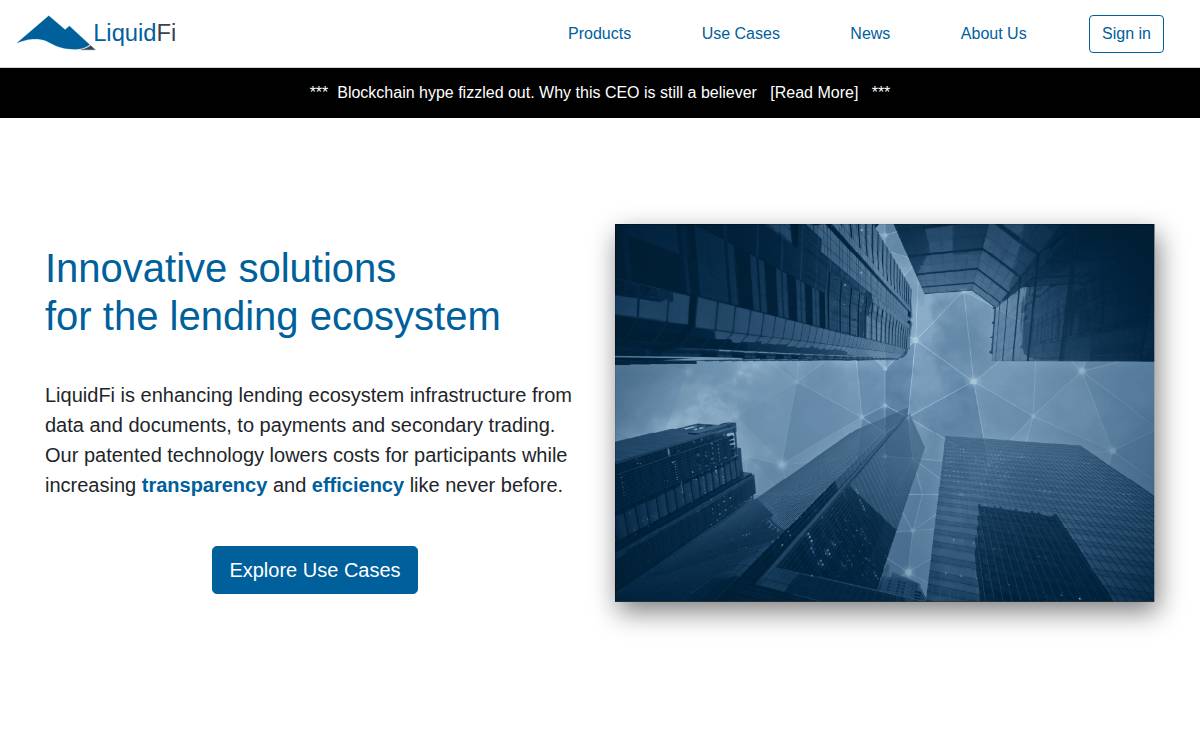Click the skyscraper network hero image
This screenshot has width=1200, height=750.
click(x=884, y=413)
